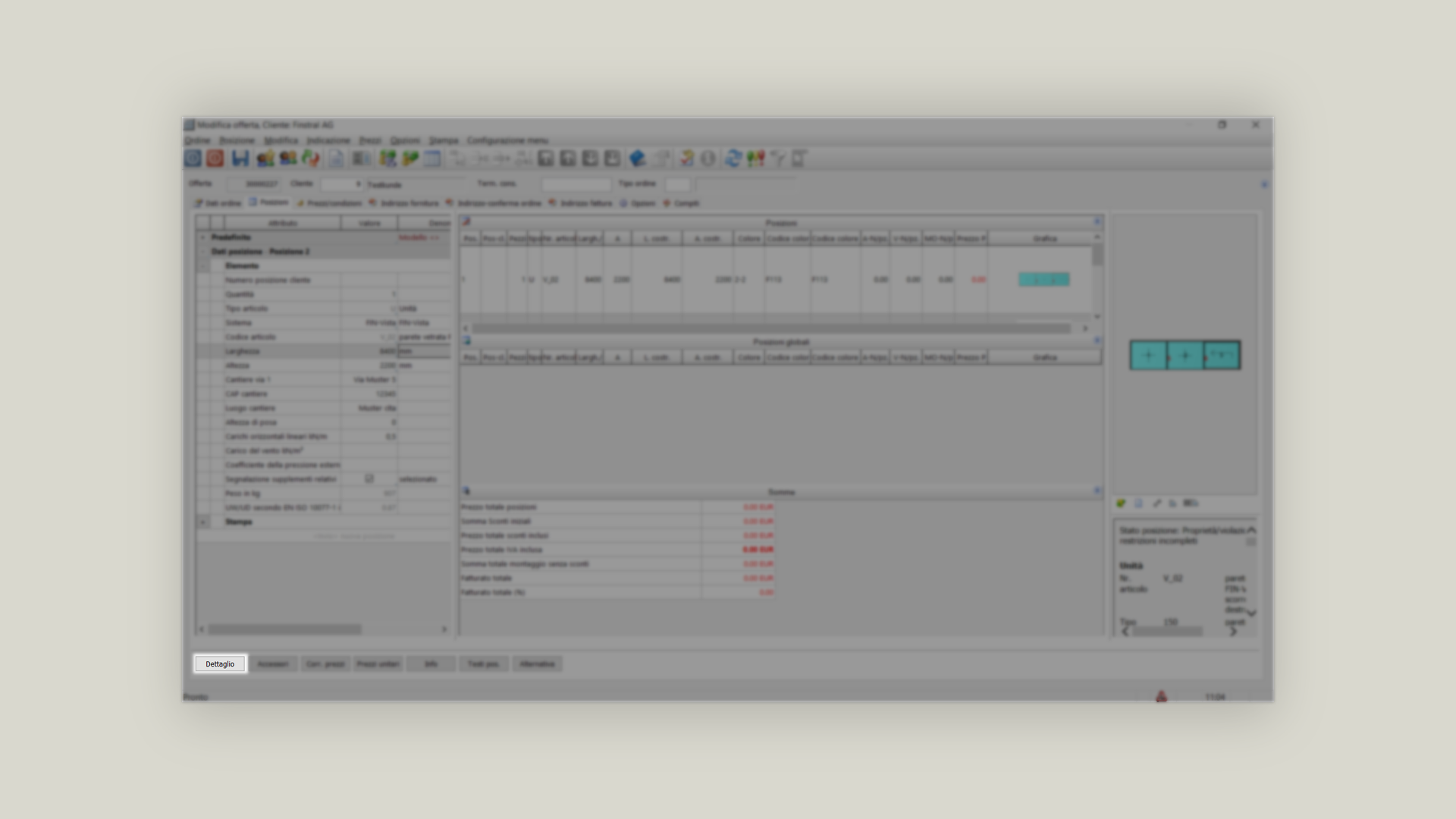Click the Accessori button

click(272, 664)
